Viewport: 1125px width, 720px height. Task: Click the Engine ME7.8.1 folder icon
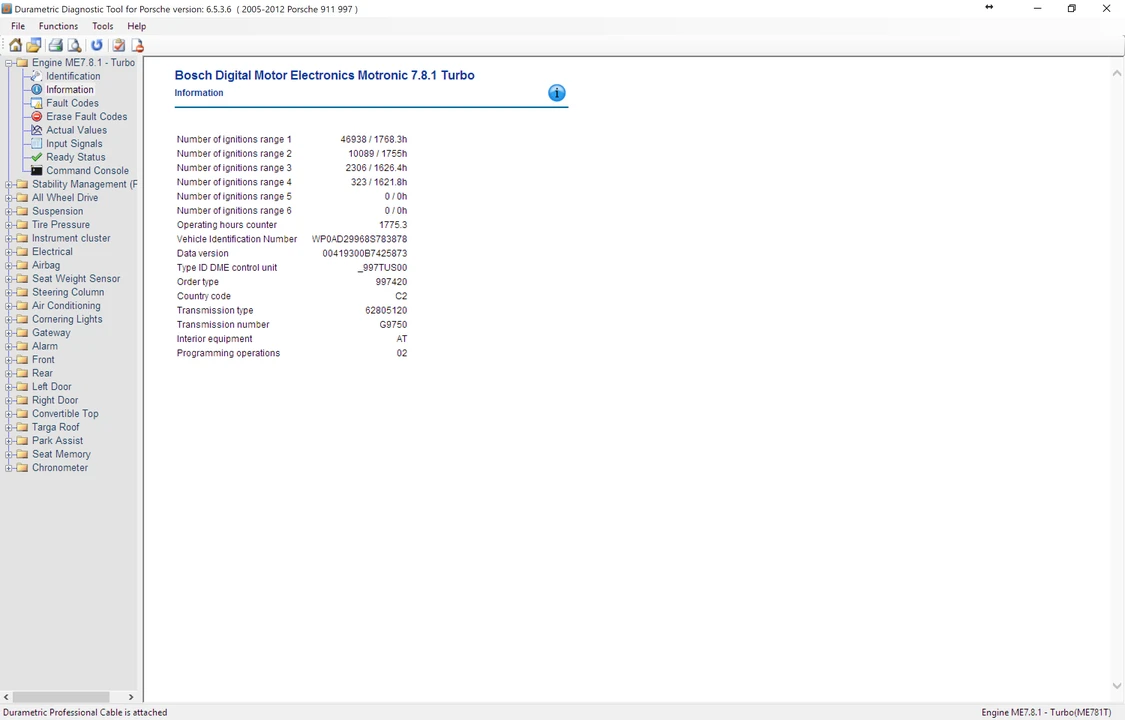[22, 62]
